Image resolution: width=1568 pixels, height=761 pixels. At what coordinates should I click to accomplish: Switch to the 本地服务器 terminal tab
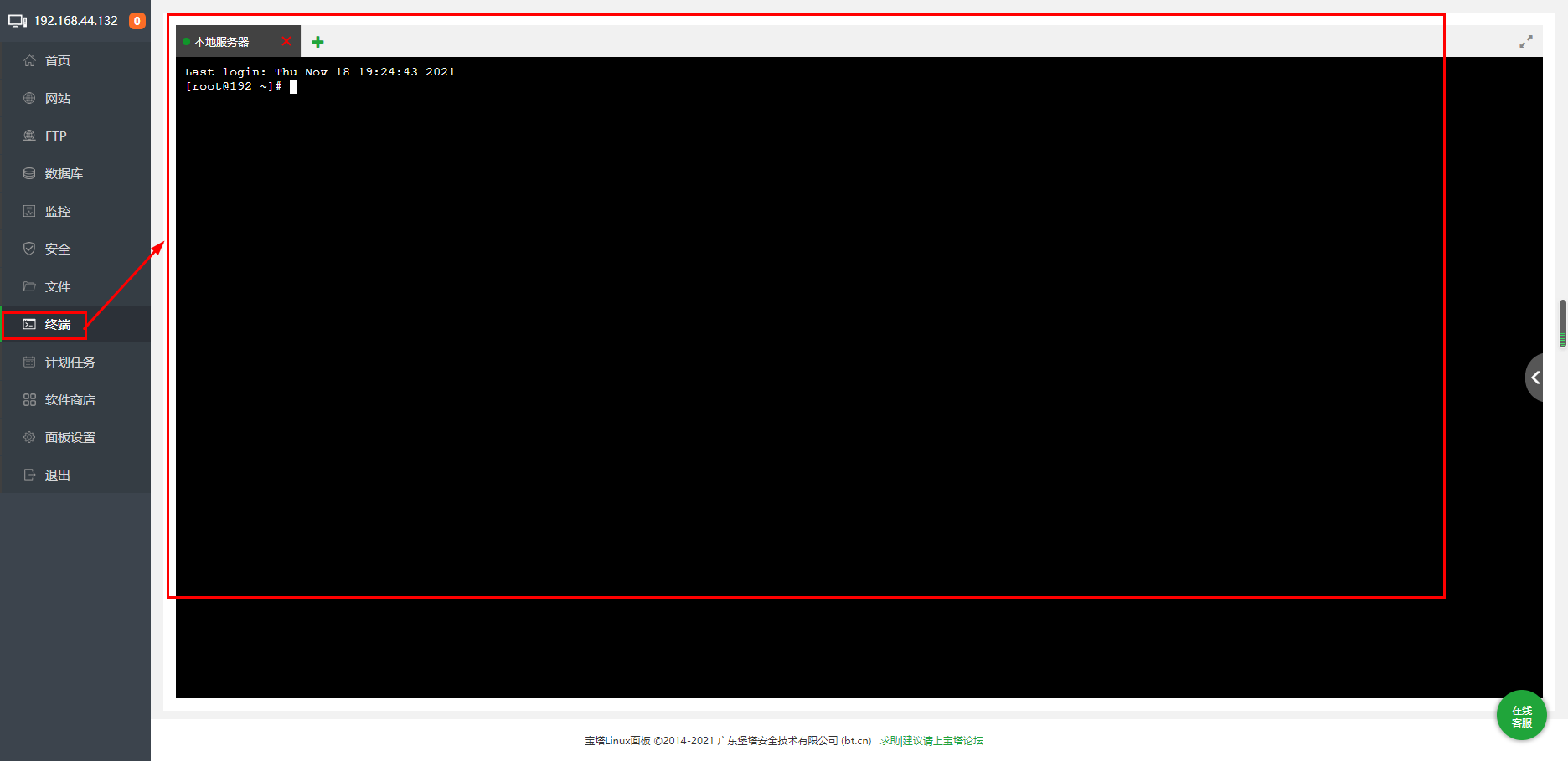pos(221,42)
